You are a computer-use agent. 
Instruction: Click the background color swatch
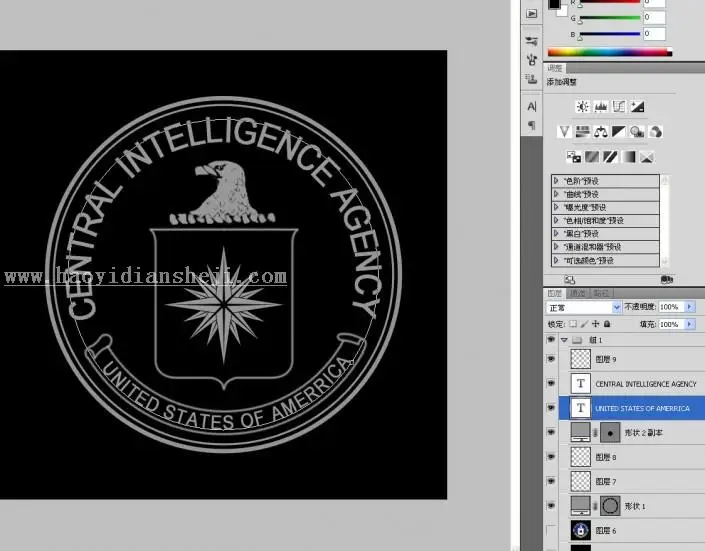pos(563,12)
